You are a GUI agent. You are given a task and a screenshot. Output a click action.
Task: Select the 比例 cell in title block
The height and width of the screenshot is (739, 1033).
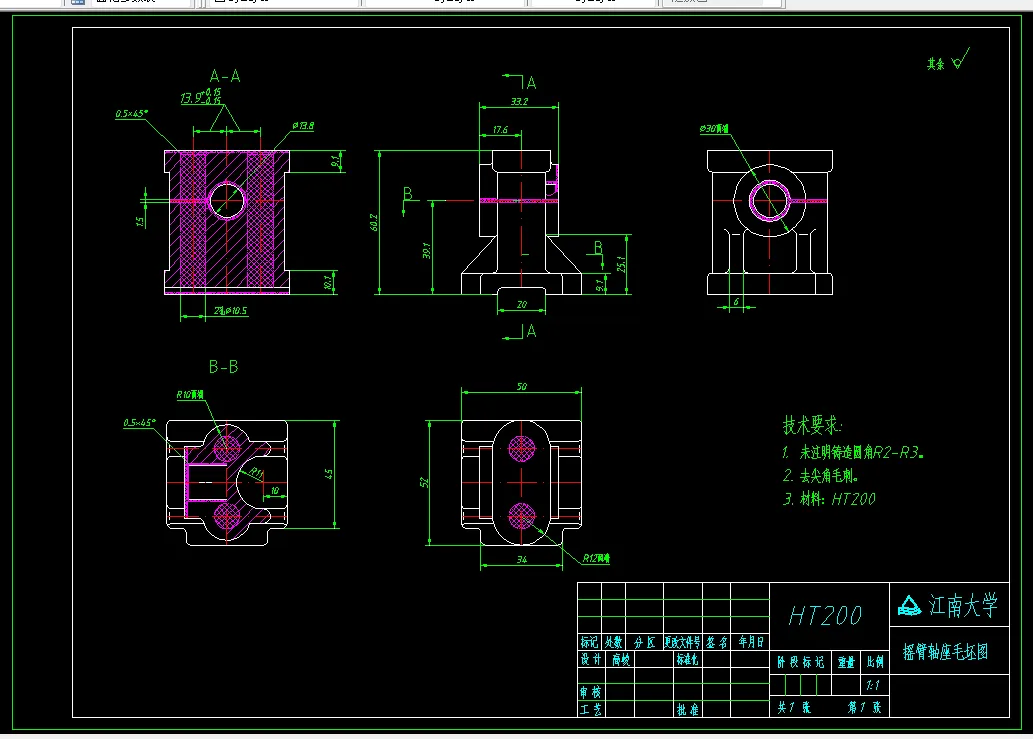click(876, 662)
